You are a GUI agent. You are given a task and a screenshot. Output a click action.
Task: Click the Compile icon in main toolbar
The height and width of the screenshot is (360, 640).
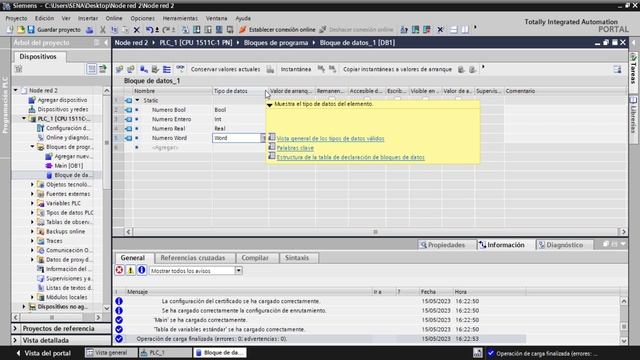[185, 30]
